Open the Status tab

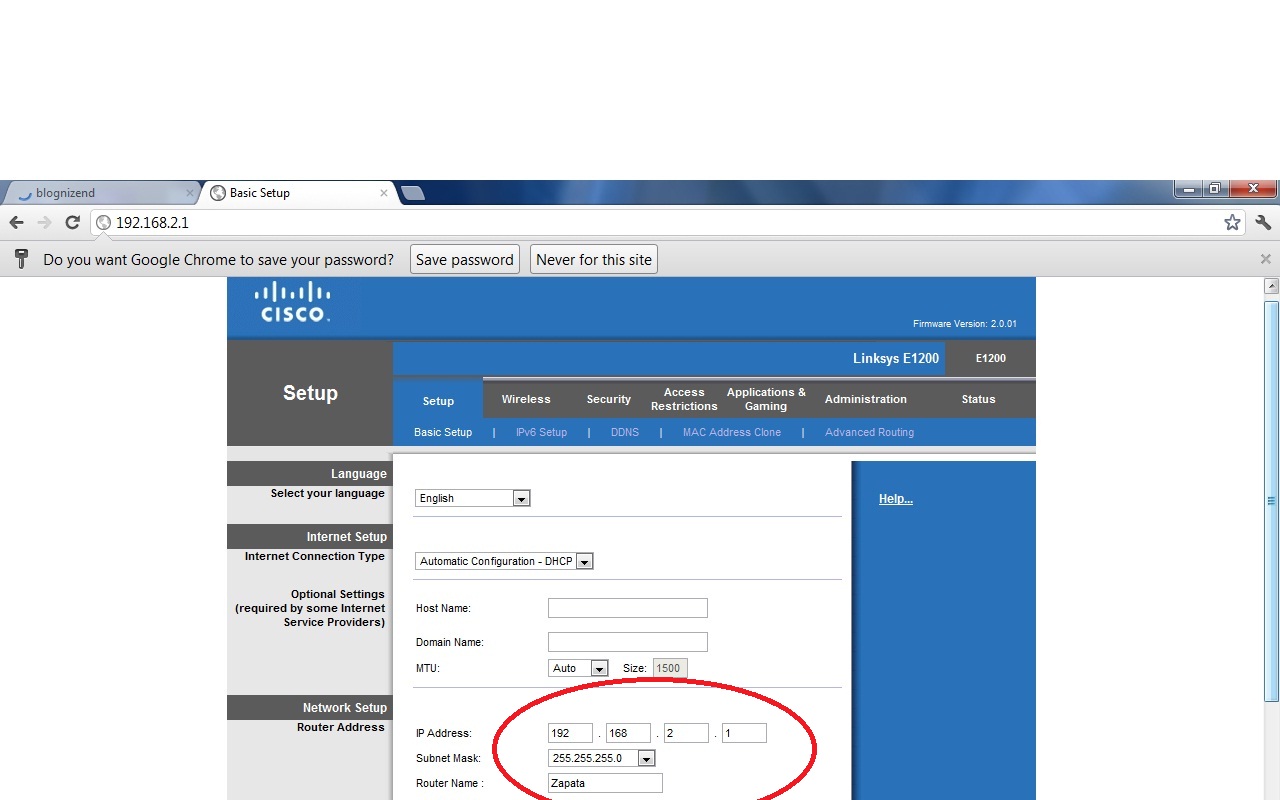pos(978,399)
